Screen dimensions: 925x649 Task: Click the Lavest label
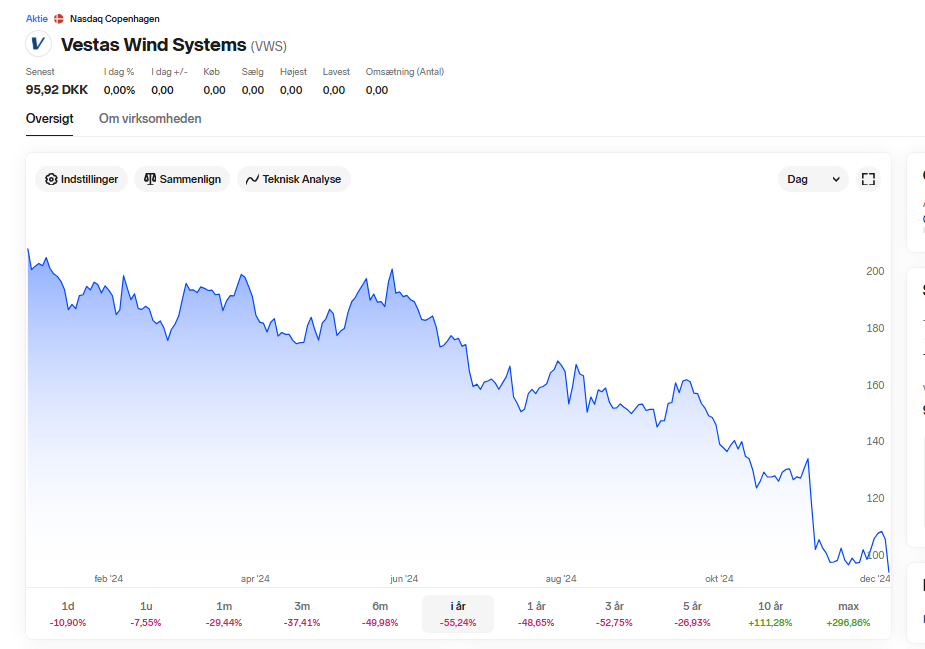(336, 72)
